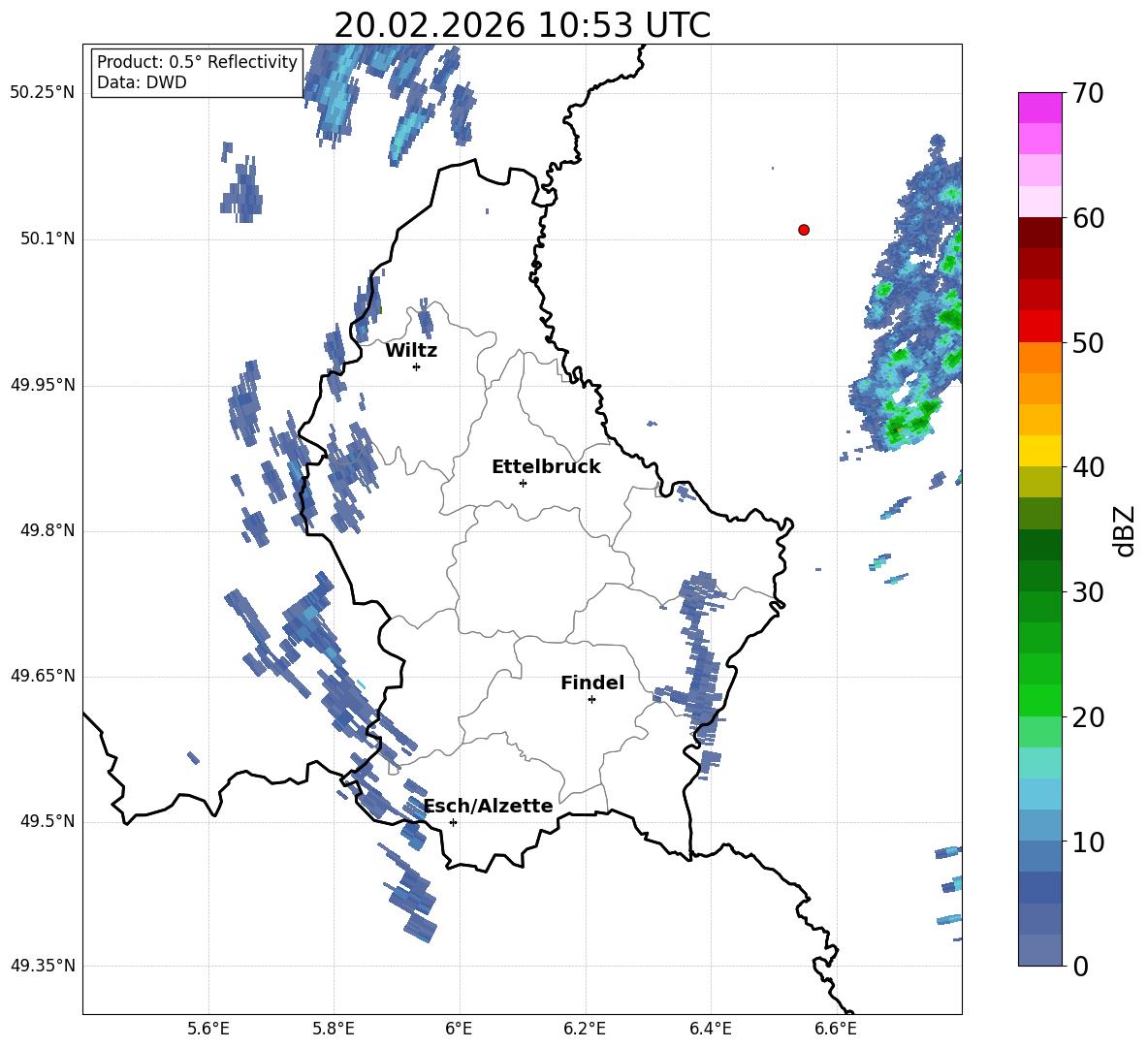Click the 40 colorbar tick label

tap(1088, 467)
